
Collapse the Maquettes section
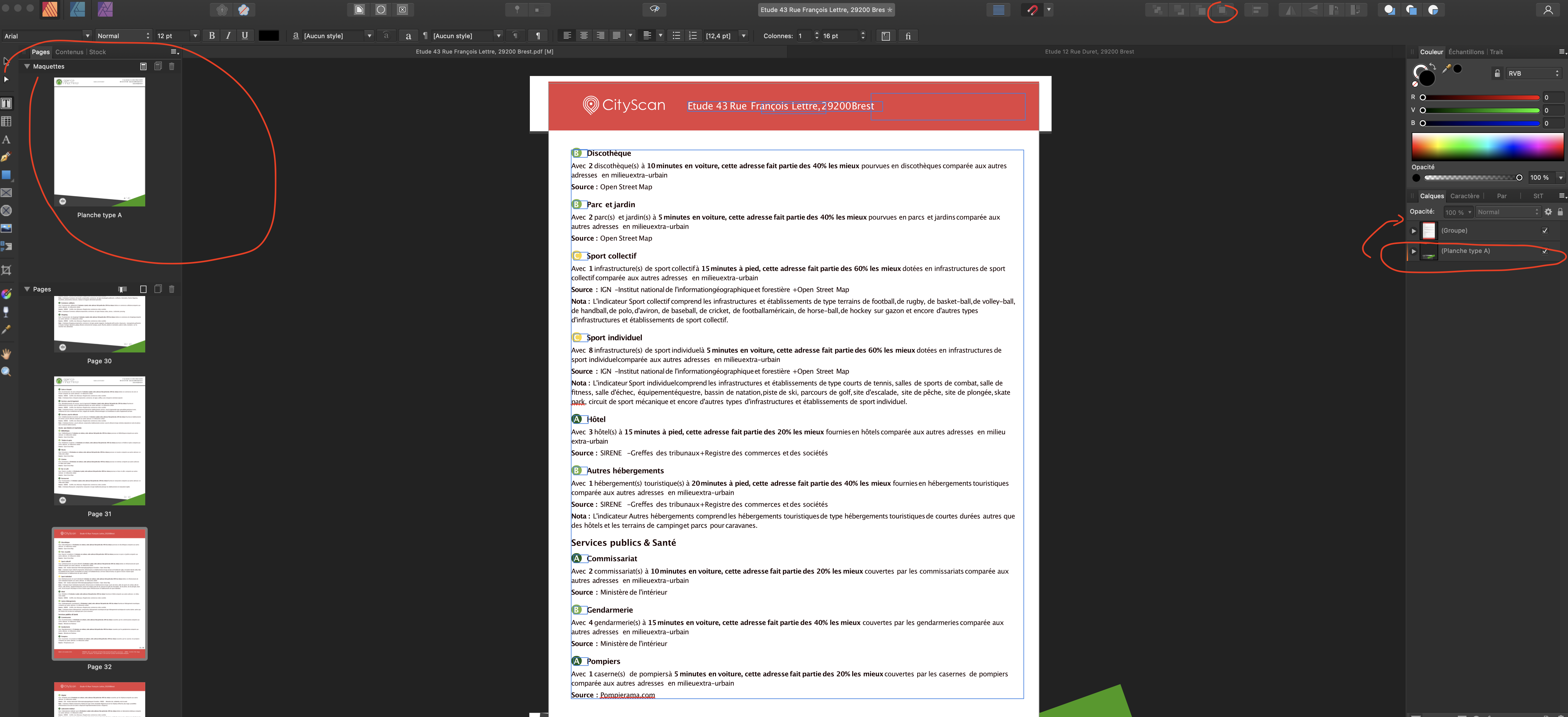[27, 66]
